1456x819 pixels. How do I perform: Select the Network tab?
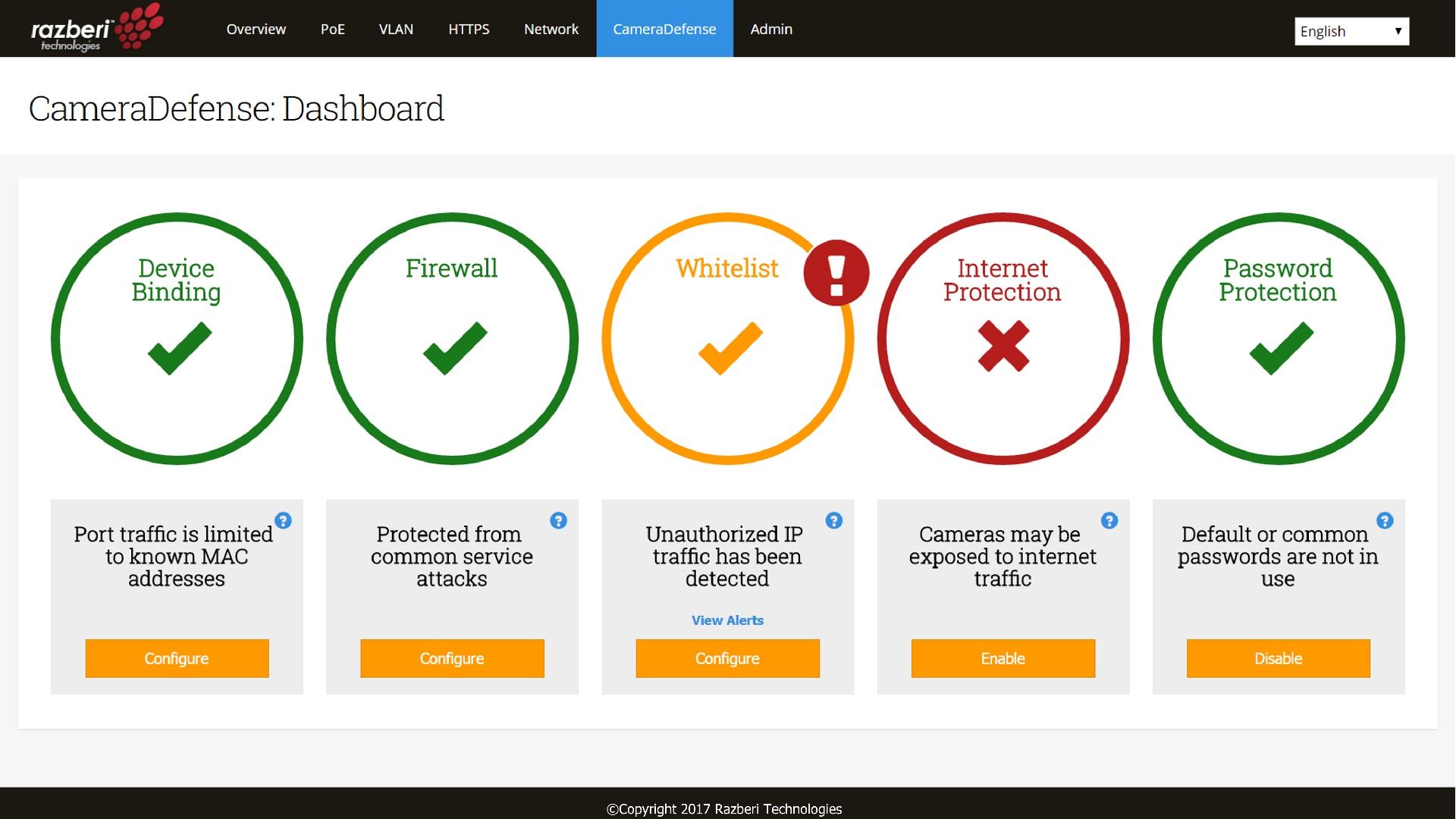551,29
